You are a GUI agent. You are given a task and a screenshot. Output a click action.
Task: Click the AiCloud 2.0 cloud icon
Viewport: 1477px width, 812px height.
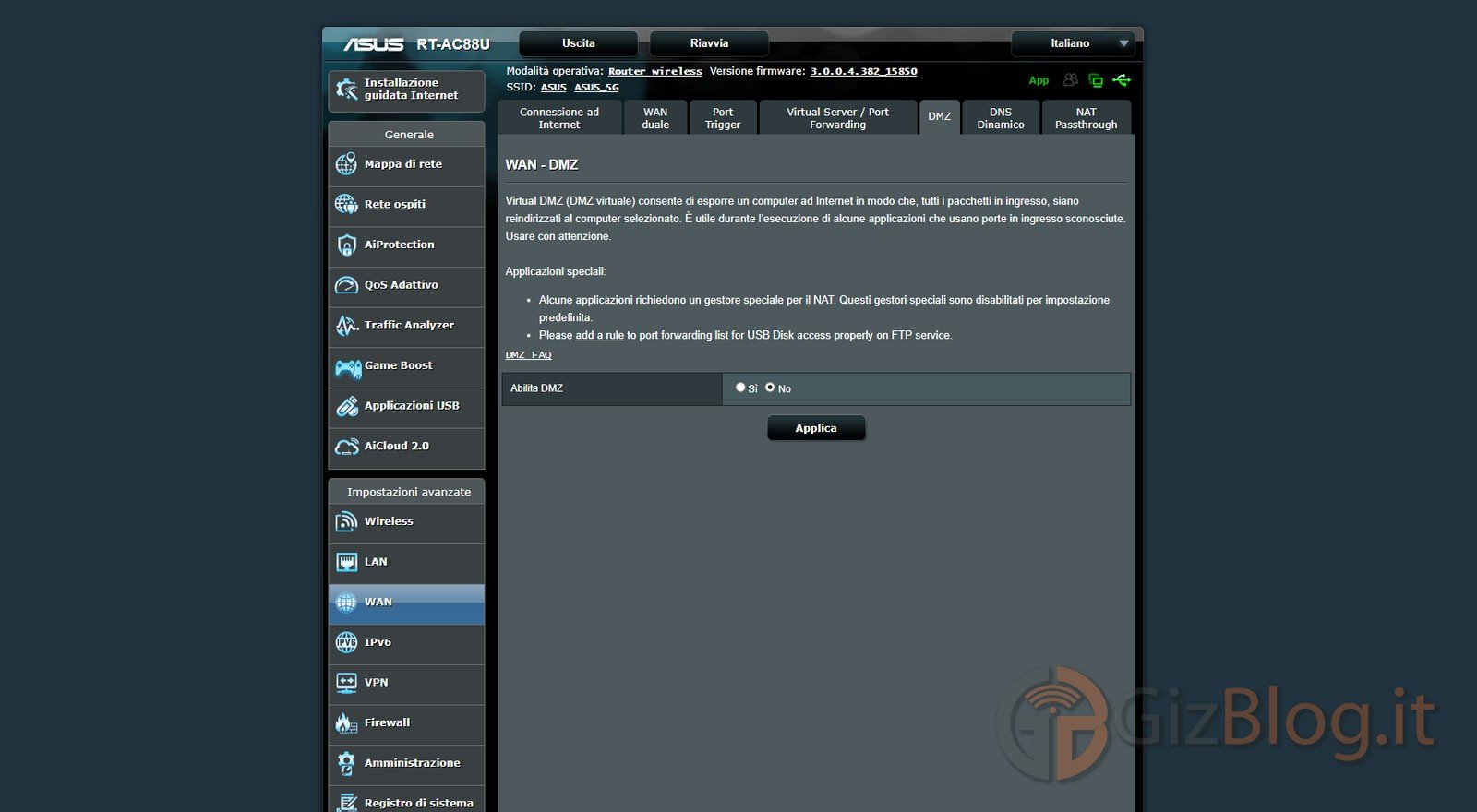click(346, 447)
